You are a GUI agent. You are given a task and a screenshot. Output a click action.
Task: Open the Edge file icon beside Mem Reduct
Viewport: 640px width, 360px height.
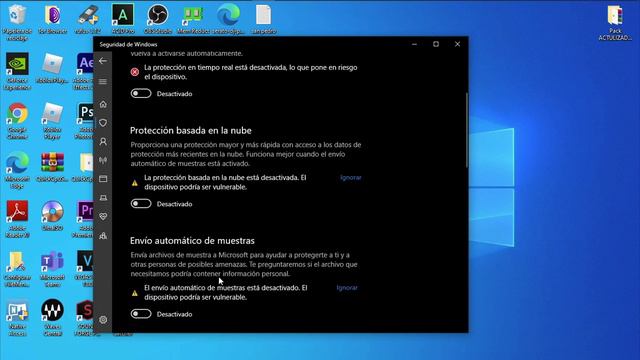pyautogui.click(x=229, y=20)
